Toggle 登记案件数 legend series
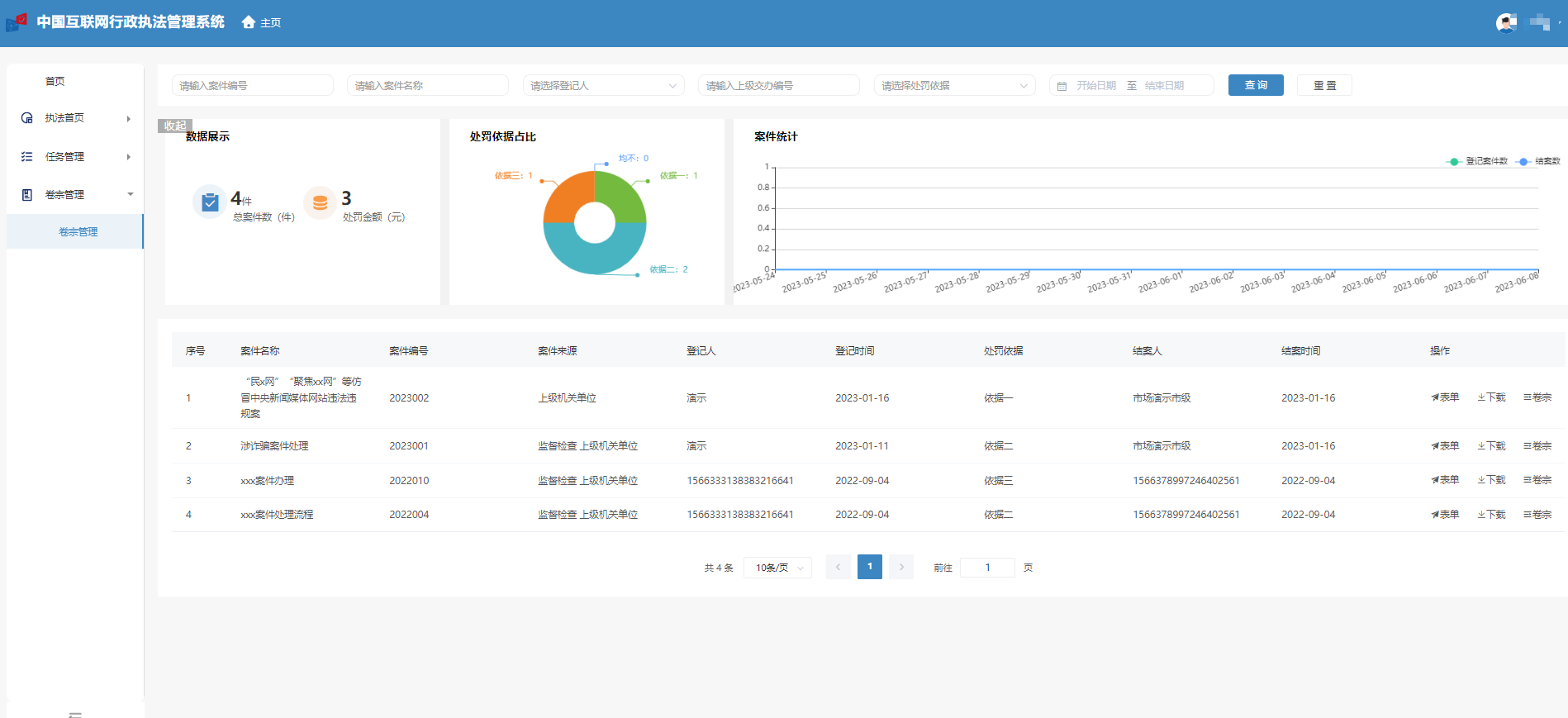The height and width of the screenshot is (718, 1568). pos(1477,161)
